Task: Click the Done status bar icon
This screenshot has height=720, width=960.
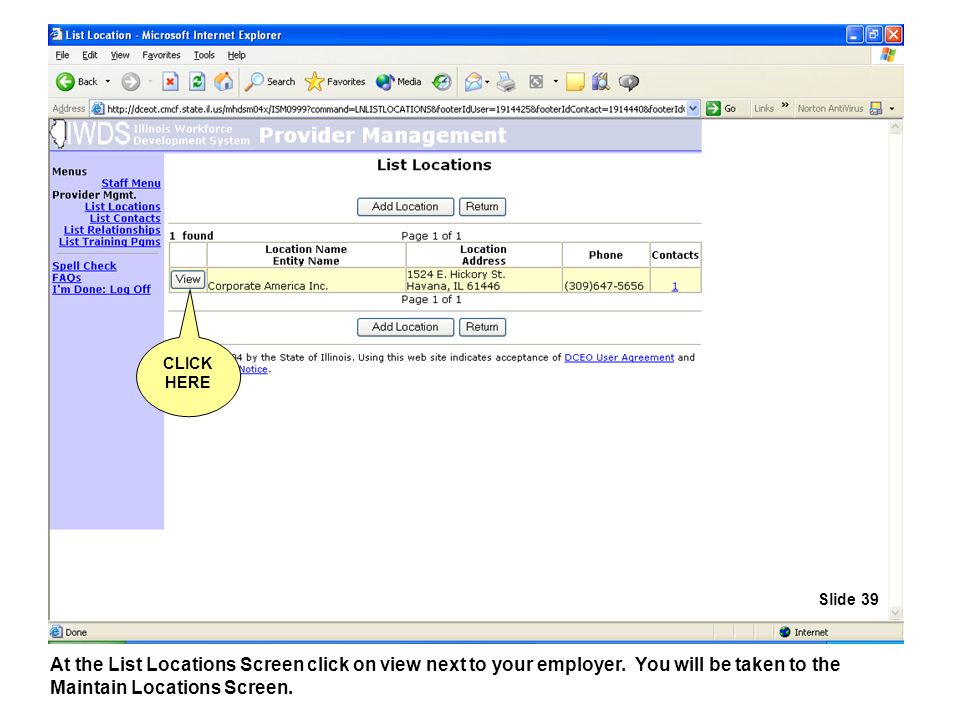Action: 56,632
